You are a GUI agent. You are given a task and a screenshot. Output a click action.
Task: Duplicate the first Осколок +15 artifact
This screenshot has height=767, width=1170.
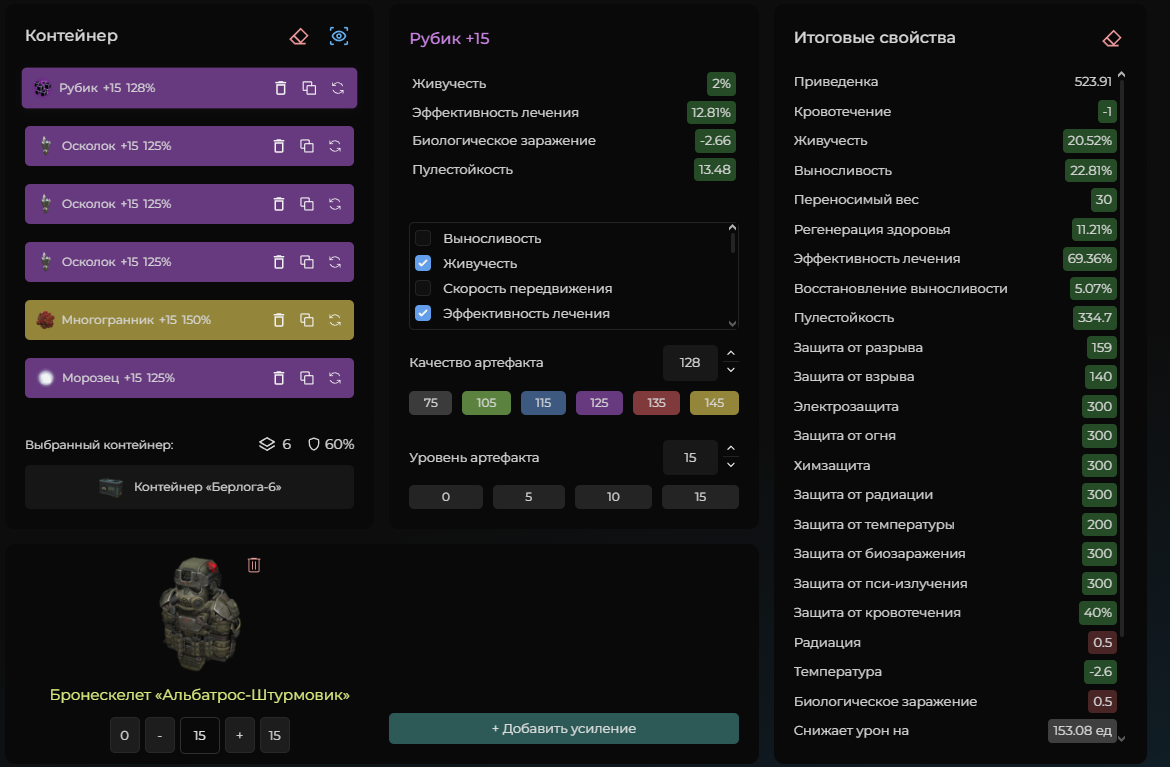pyautogui.click(x=307, y=146)
